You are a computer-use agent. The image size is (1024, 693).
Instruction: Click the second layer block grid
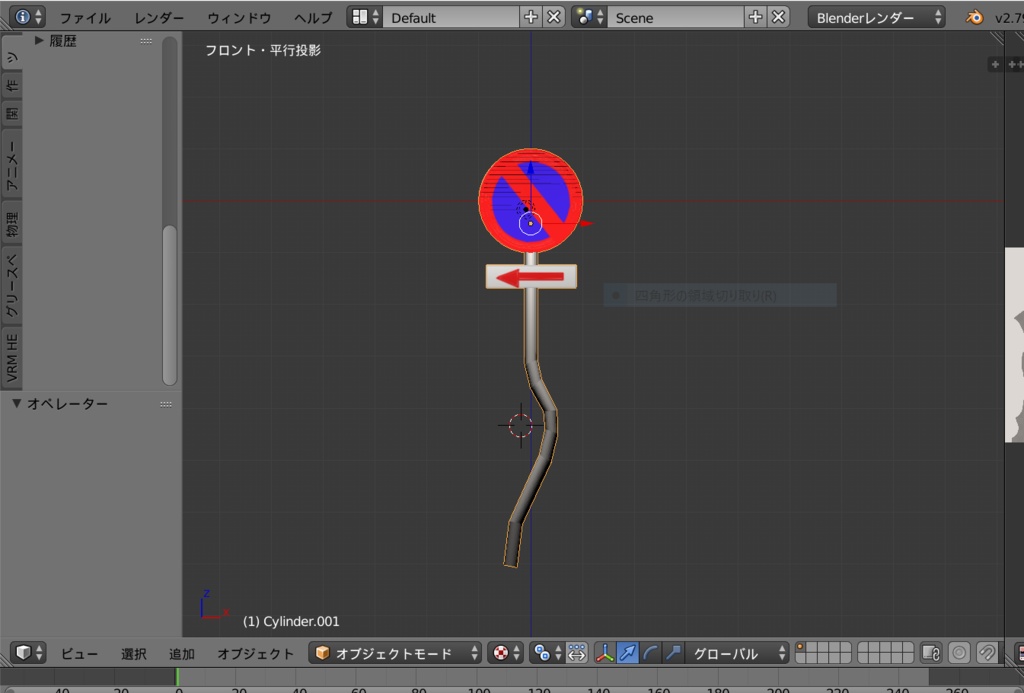pos(885,653)
